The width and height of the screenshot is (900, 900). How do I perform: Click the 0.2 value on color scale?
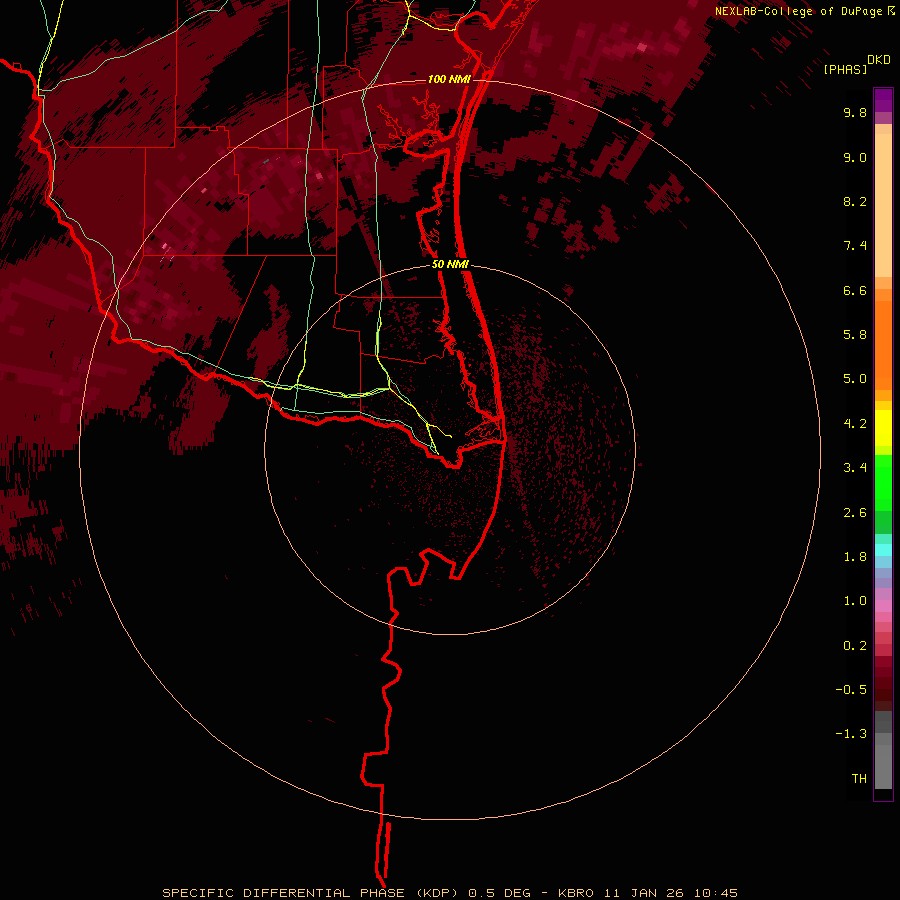(x=855, y=646)
